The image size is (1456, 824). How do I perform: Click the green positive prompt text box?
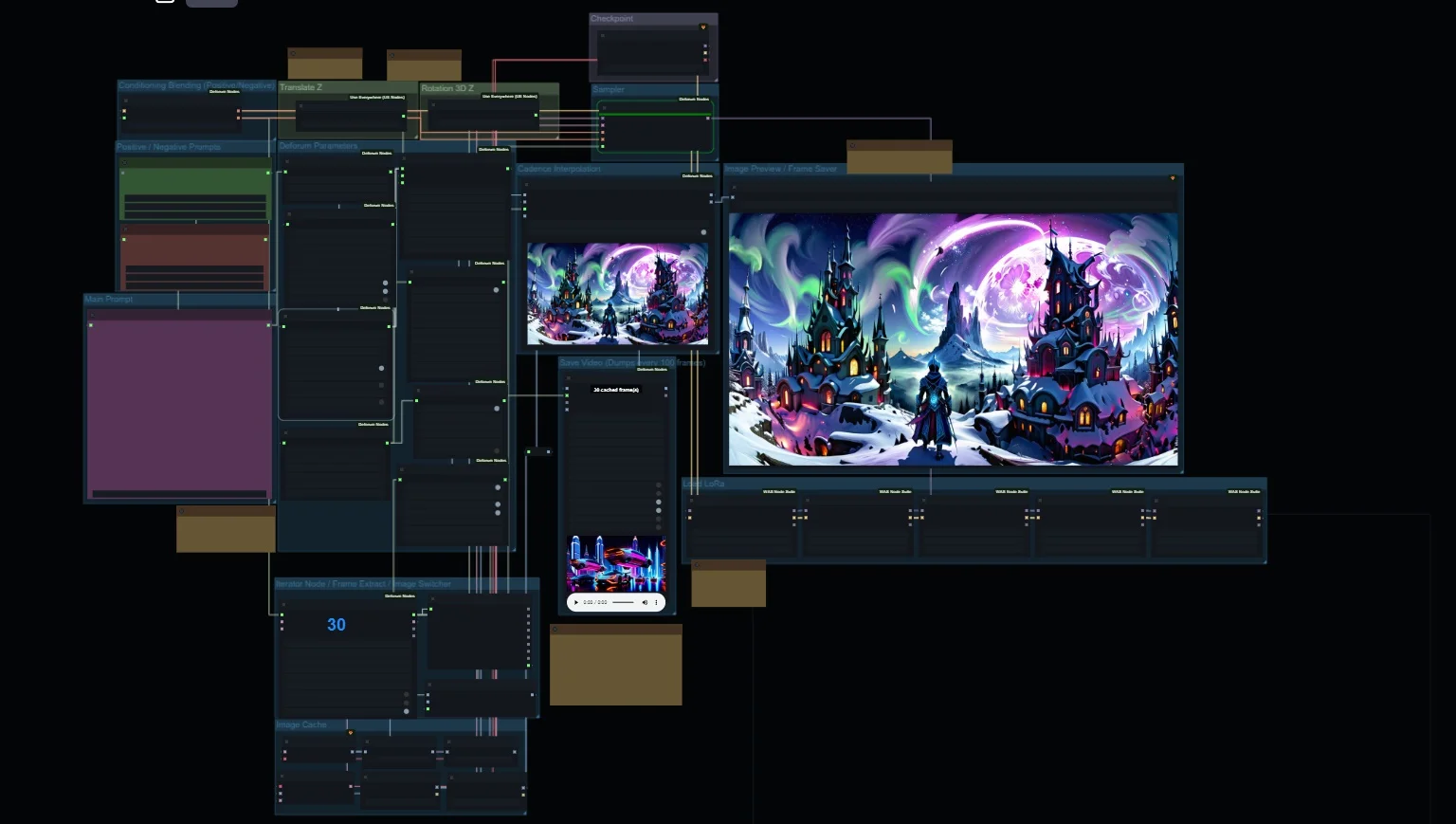coord(195,194)
